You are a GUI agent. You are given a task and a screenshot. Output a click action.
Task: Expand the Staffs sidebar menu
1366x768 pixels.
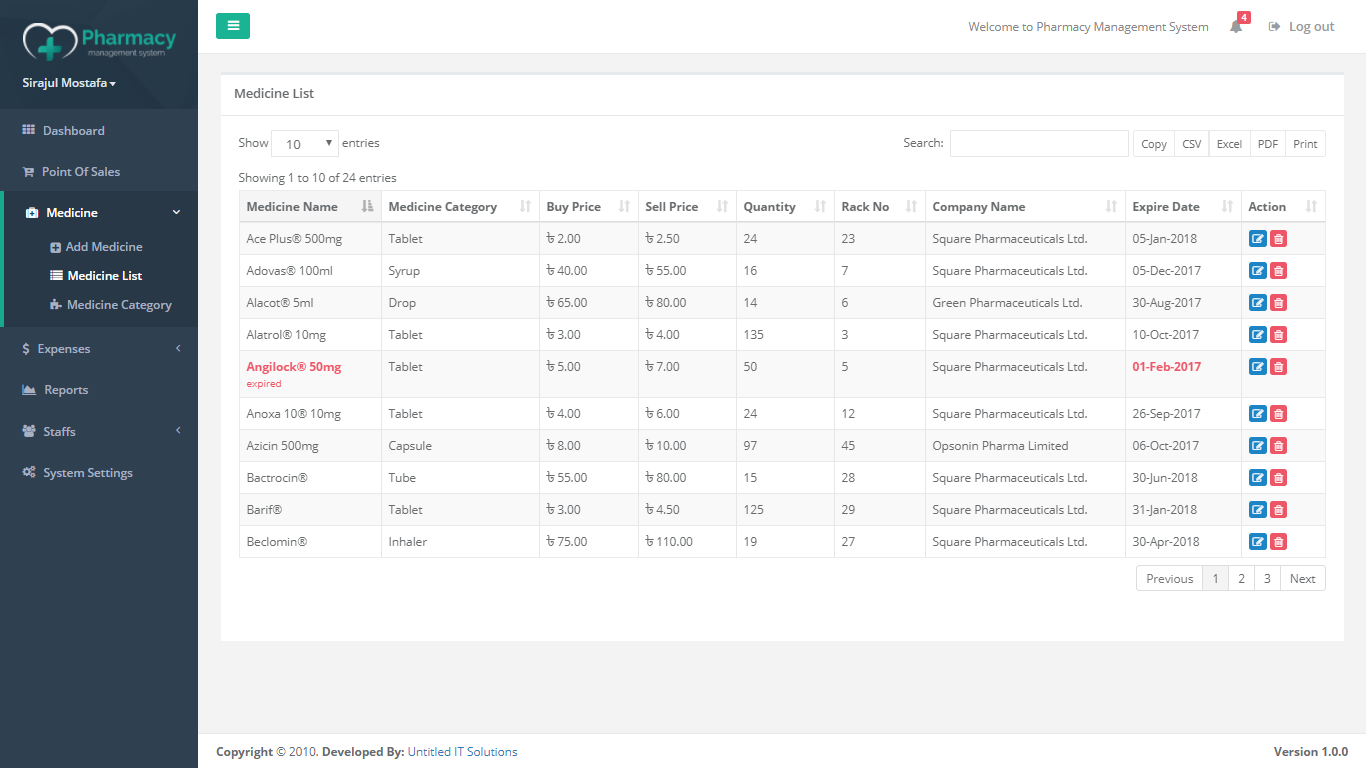point(101,431)
